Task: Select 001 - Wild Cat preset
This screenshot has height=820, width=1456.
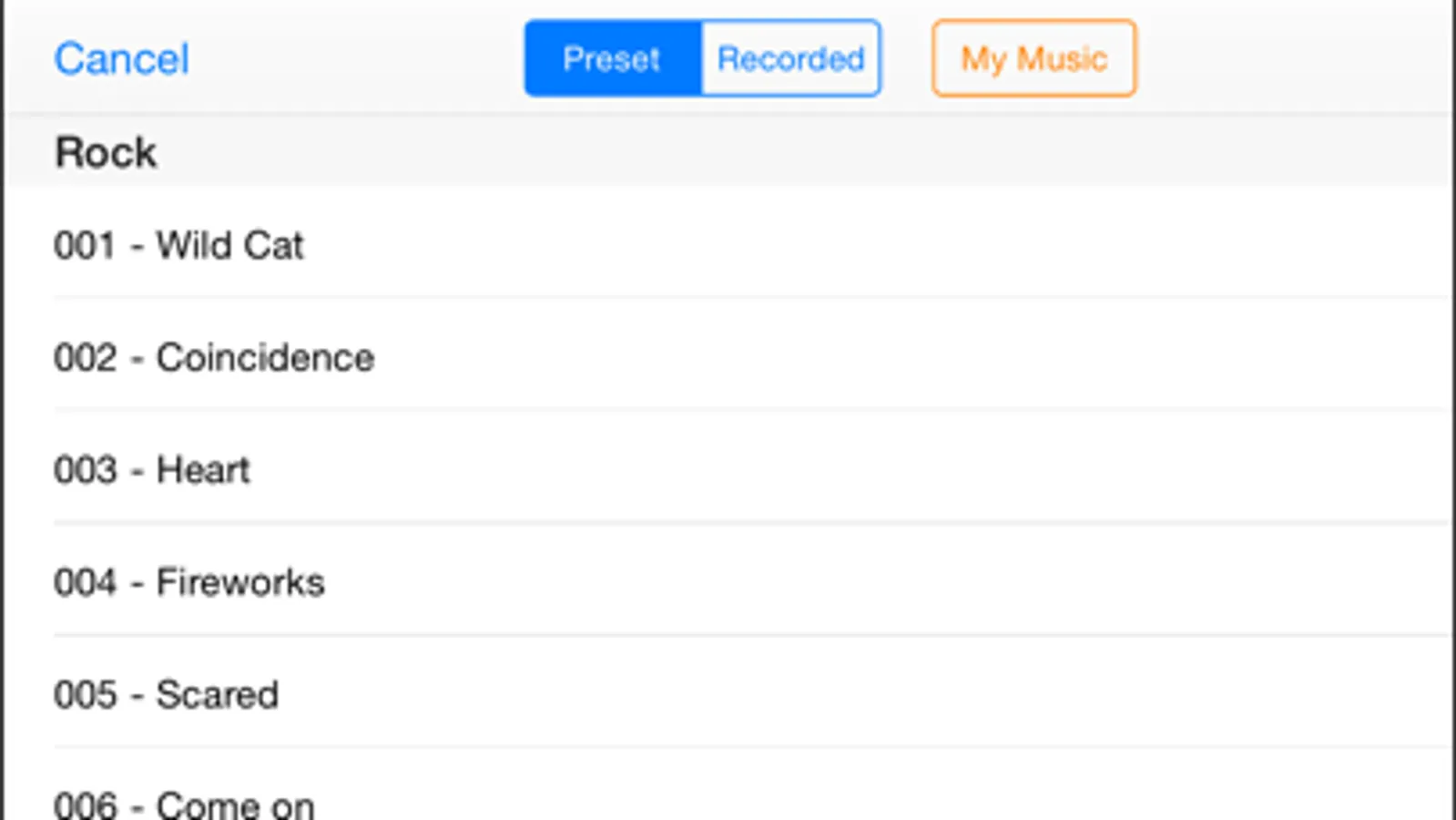Action: pyautogui.click(x=179, y=246)
